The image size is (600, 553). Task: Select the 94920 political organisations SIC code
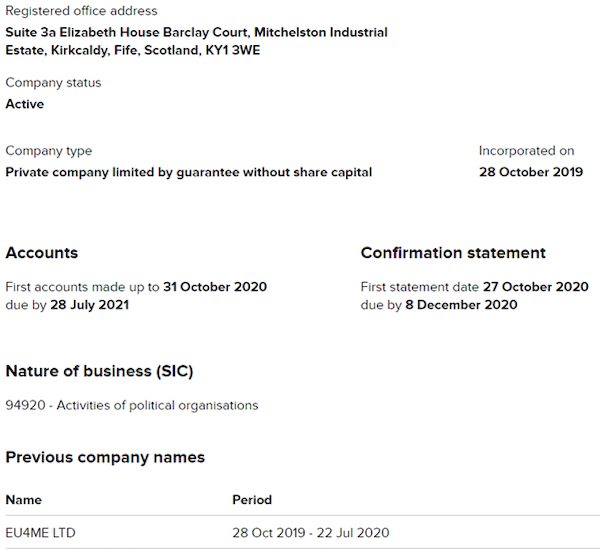(x=131, y=405)
